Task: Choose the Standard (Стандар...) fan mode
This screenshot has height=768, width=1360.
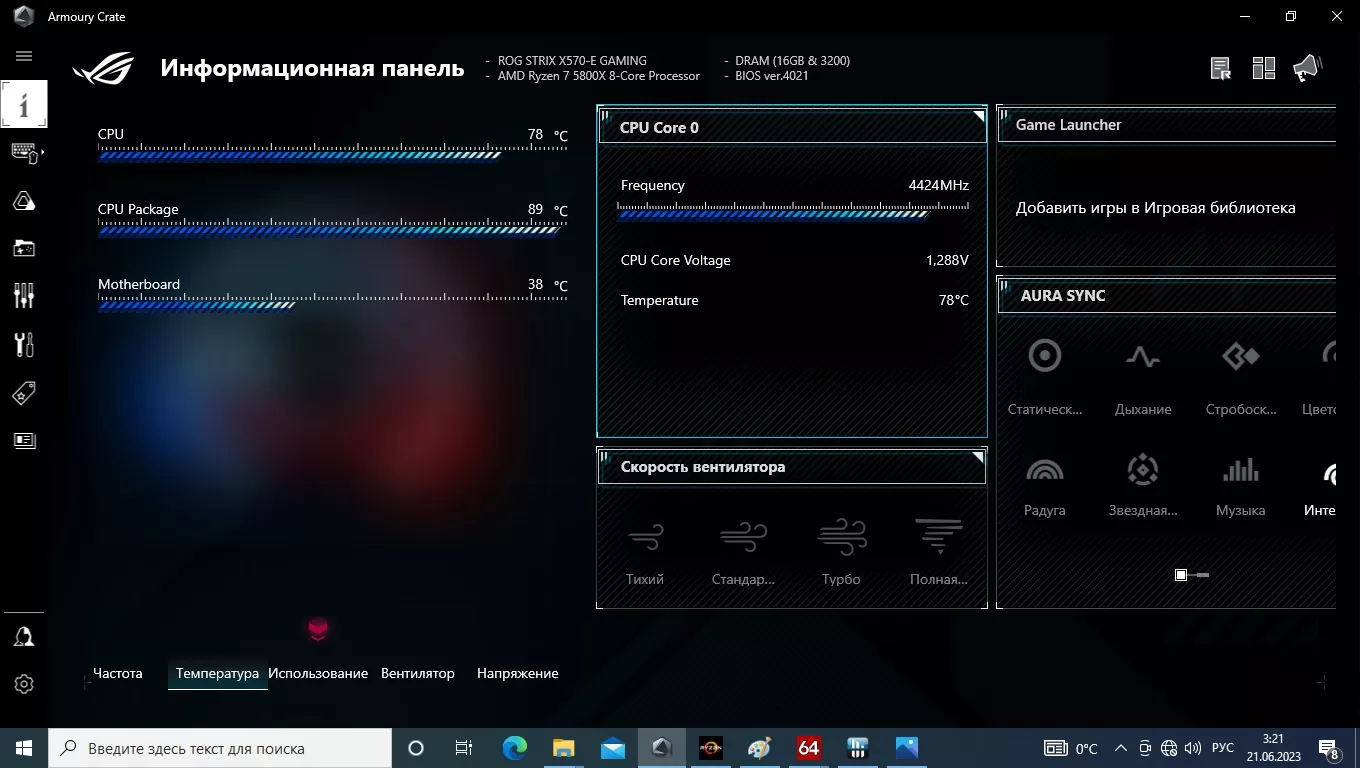Action: (x=743, y=552)
